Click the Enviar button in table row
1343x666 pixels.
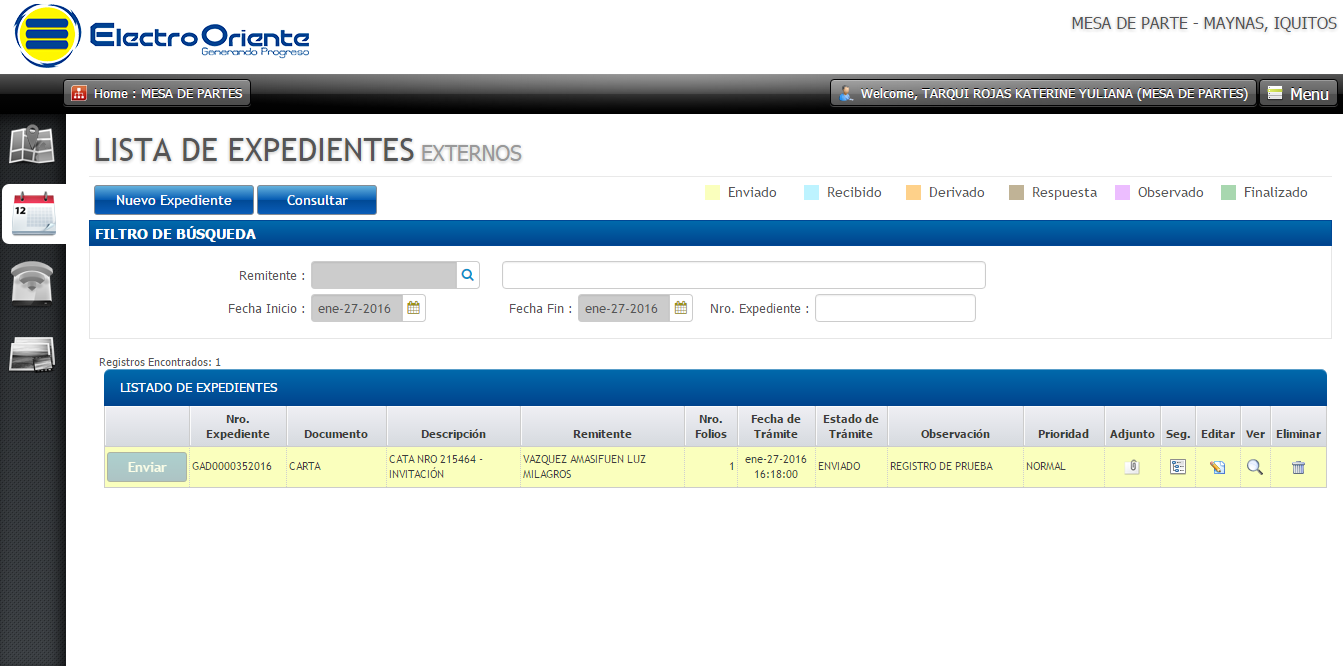(x=147, y=467)
